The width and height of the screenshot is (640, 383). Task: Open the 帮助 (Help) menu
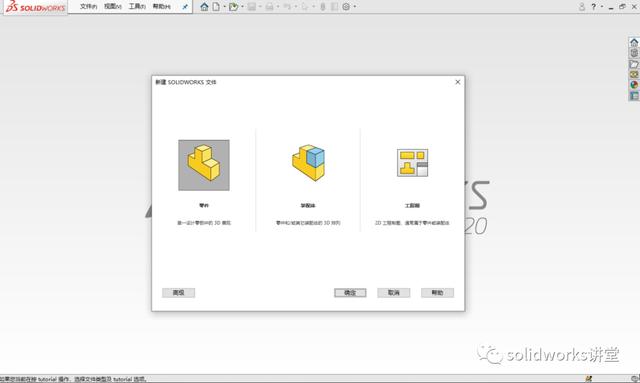point(161,7)
